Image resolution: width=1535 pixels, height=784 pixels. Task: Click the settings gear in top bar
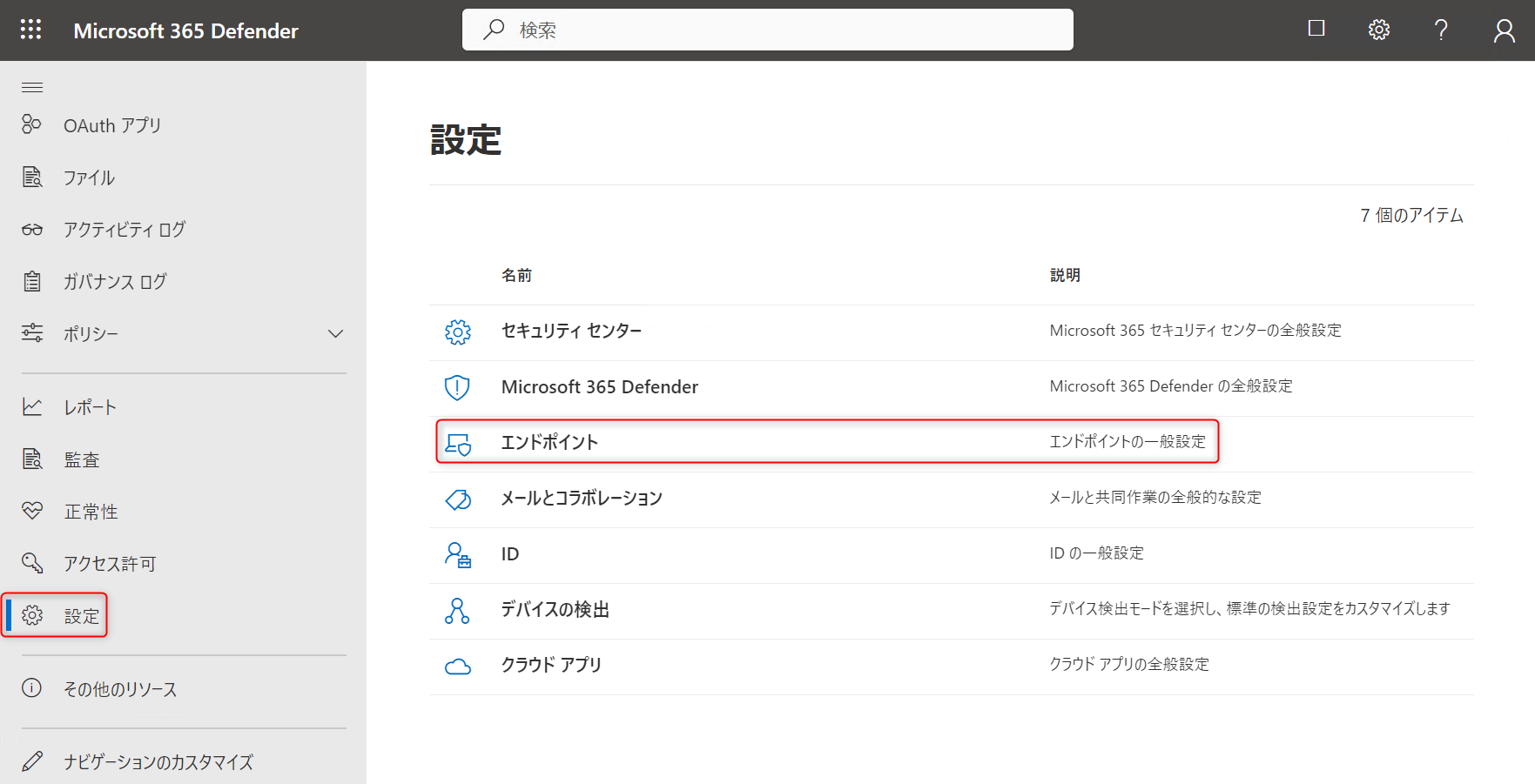click(1378, 30)
